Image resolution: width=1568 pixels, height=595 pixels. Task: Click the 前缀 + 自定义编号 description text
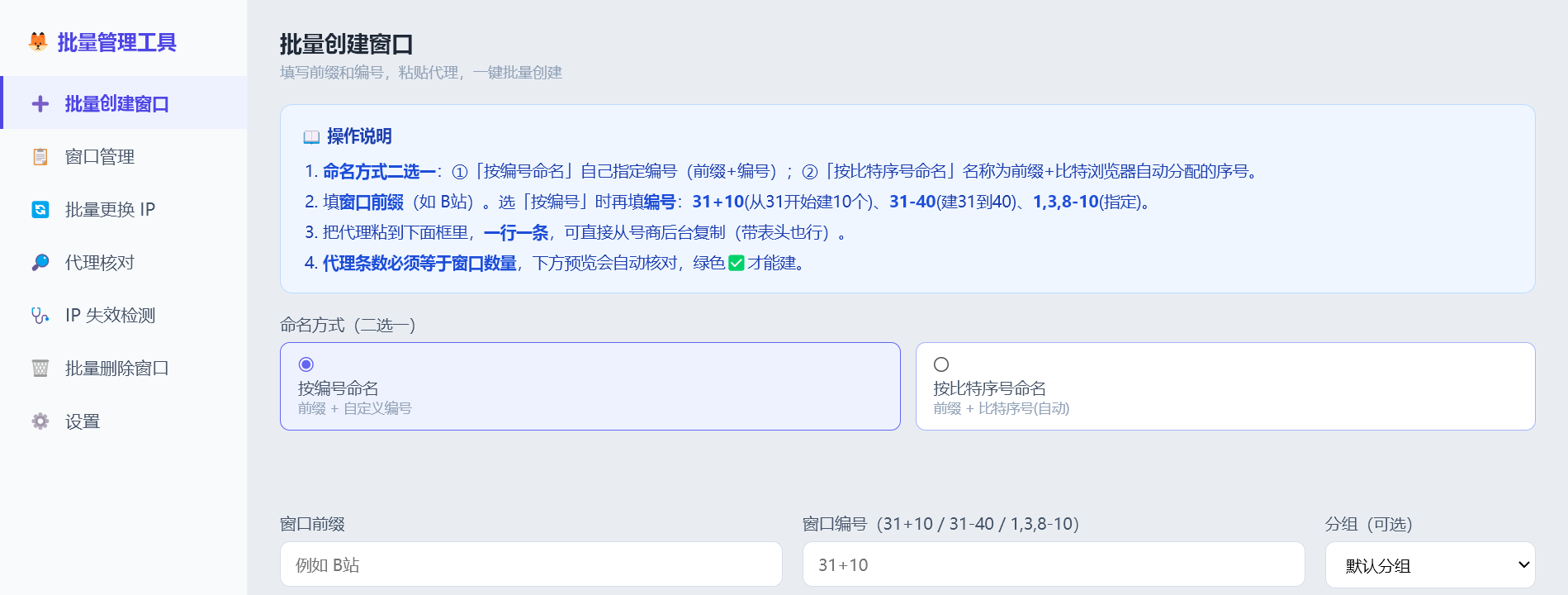point(355,408)
